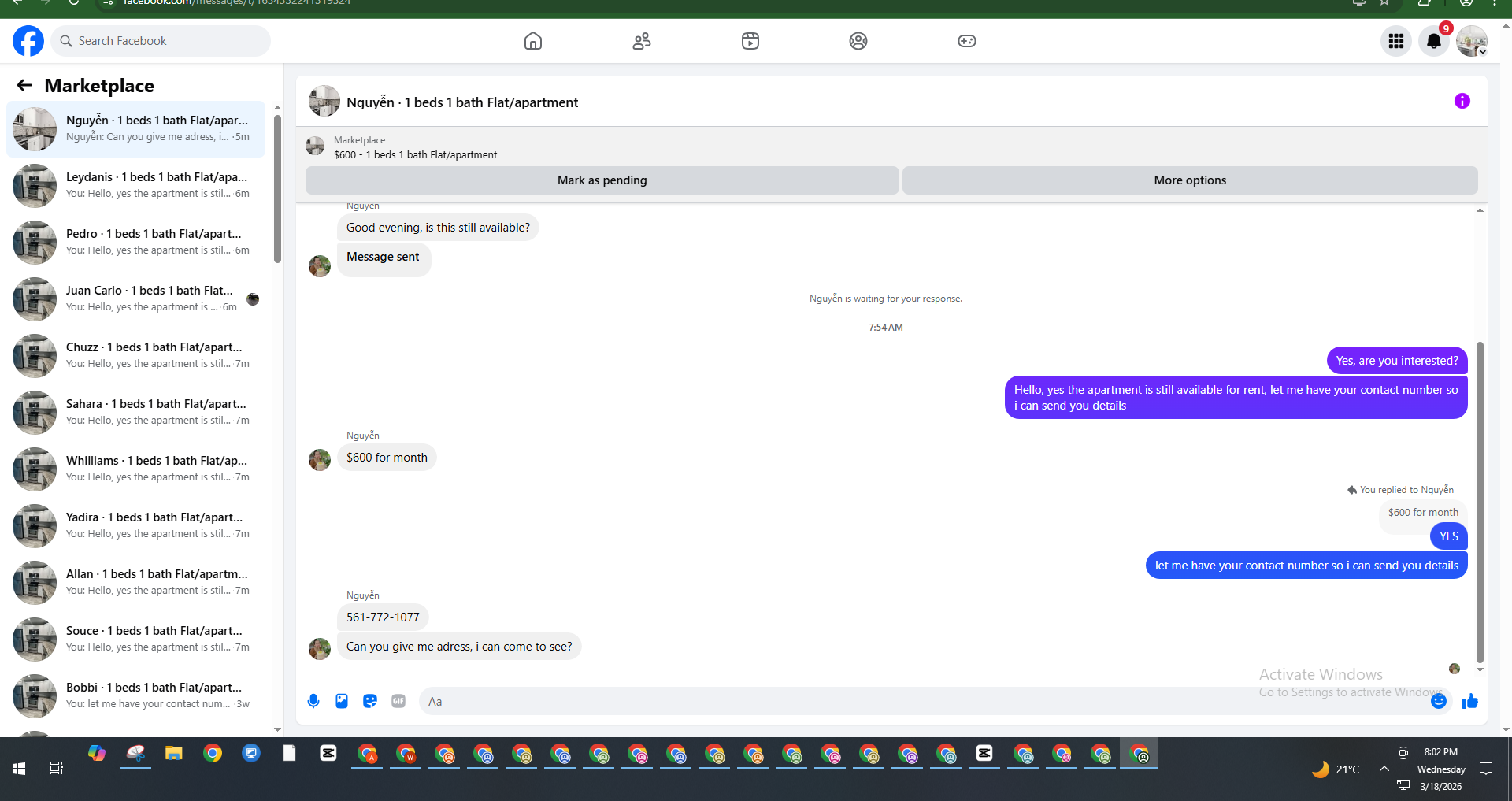This screenshot has width=1512, height=801.
Task: Open the Nguyễn conversation in the list
Action: [135, 129]
